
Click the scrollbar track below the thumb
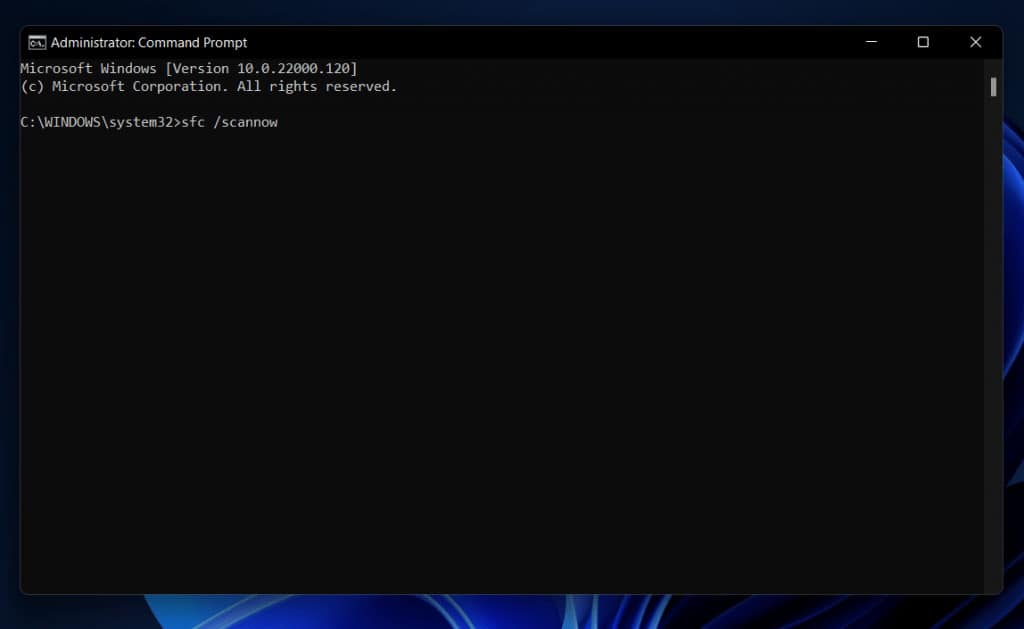(993, 350)
